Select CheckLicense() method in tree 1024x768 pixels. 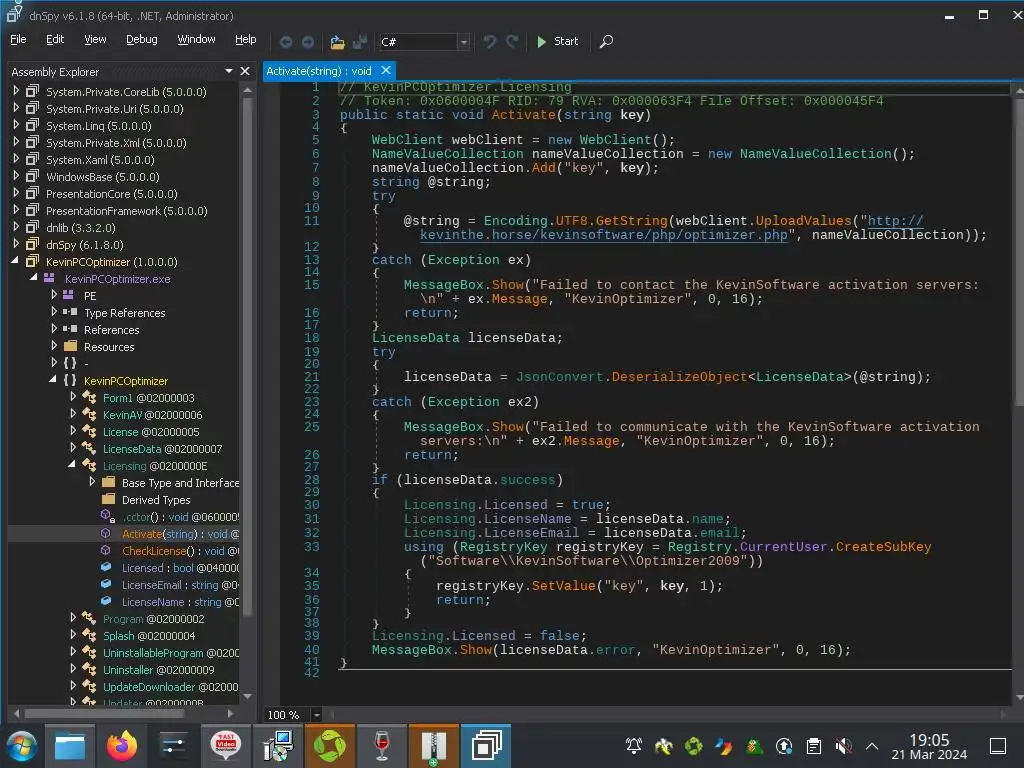pyautogui.click(x=180, y=551)
